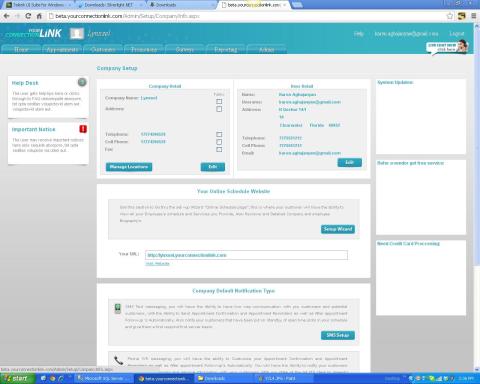Click the Setup Wizard button

point(338,229)
